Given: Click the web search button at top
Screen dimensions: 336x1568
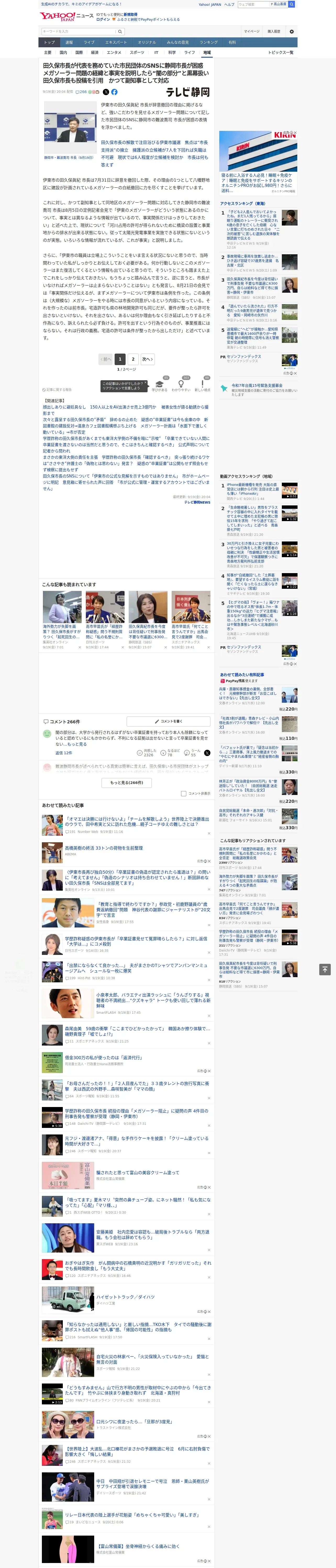Looking at the screenshot, I should [292, 4].
